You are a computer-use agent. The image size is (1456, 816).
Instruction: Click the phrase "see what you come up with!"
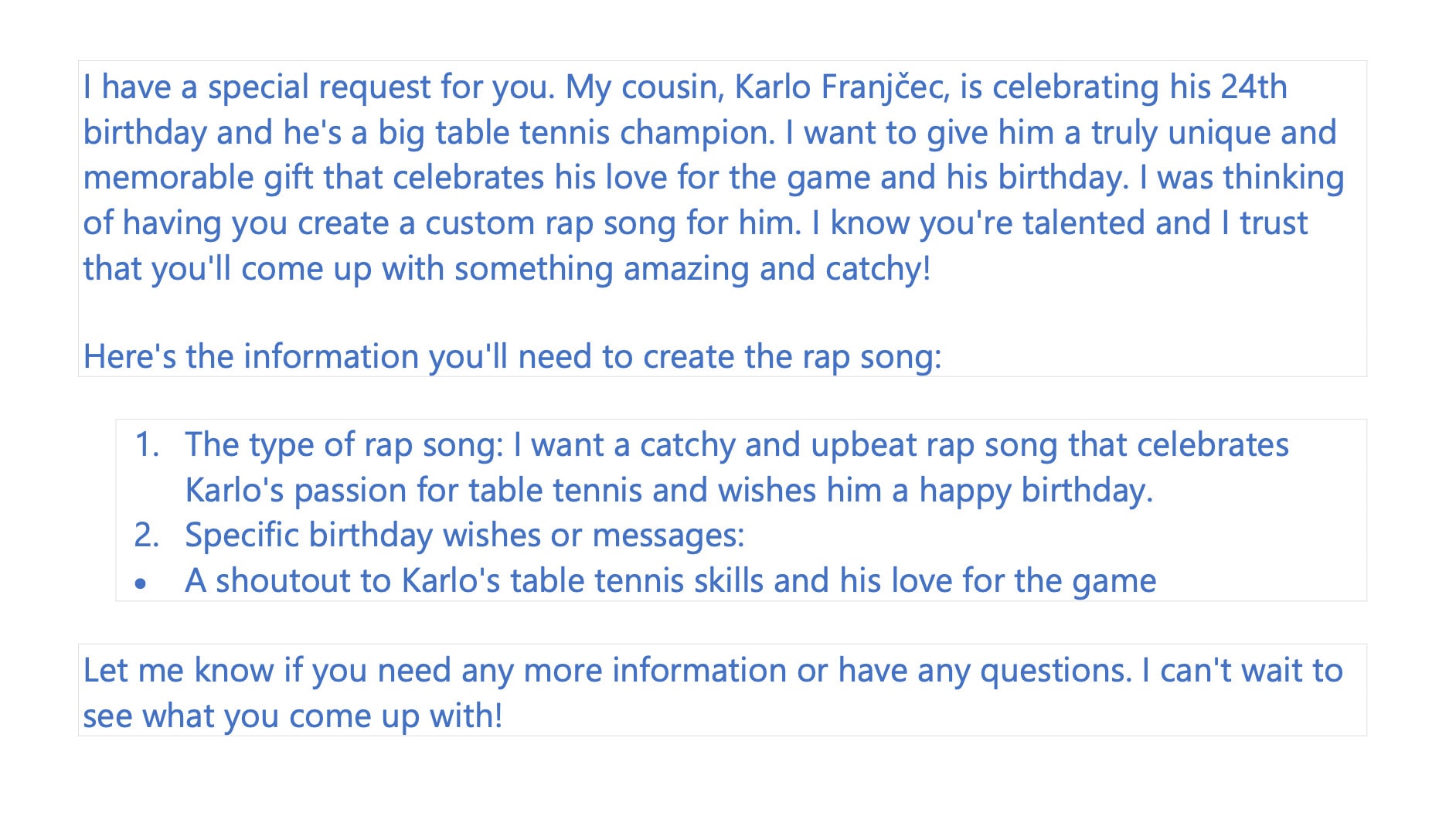click(x=293, y=716)
